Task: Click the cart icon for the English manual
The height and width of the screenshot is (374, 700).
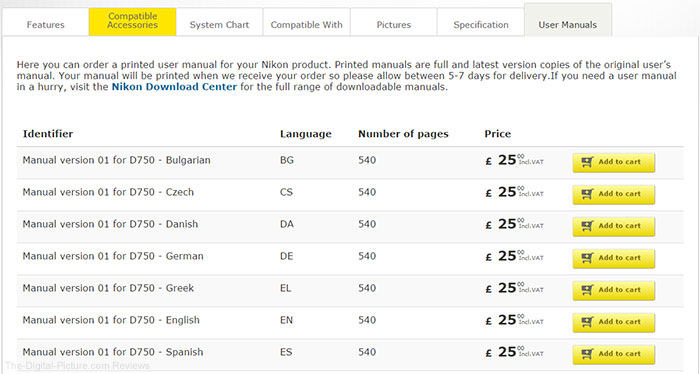Action: [588, 322]
